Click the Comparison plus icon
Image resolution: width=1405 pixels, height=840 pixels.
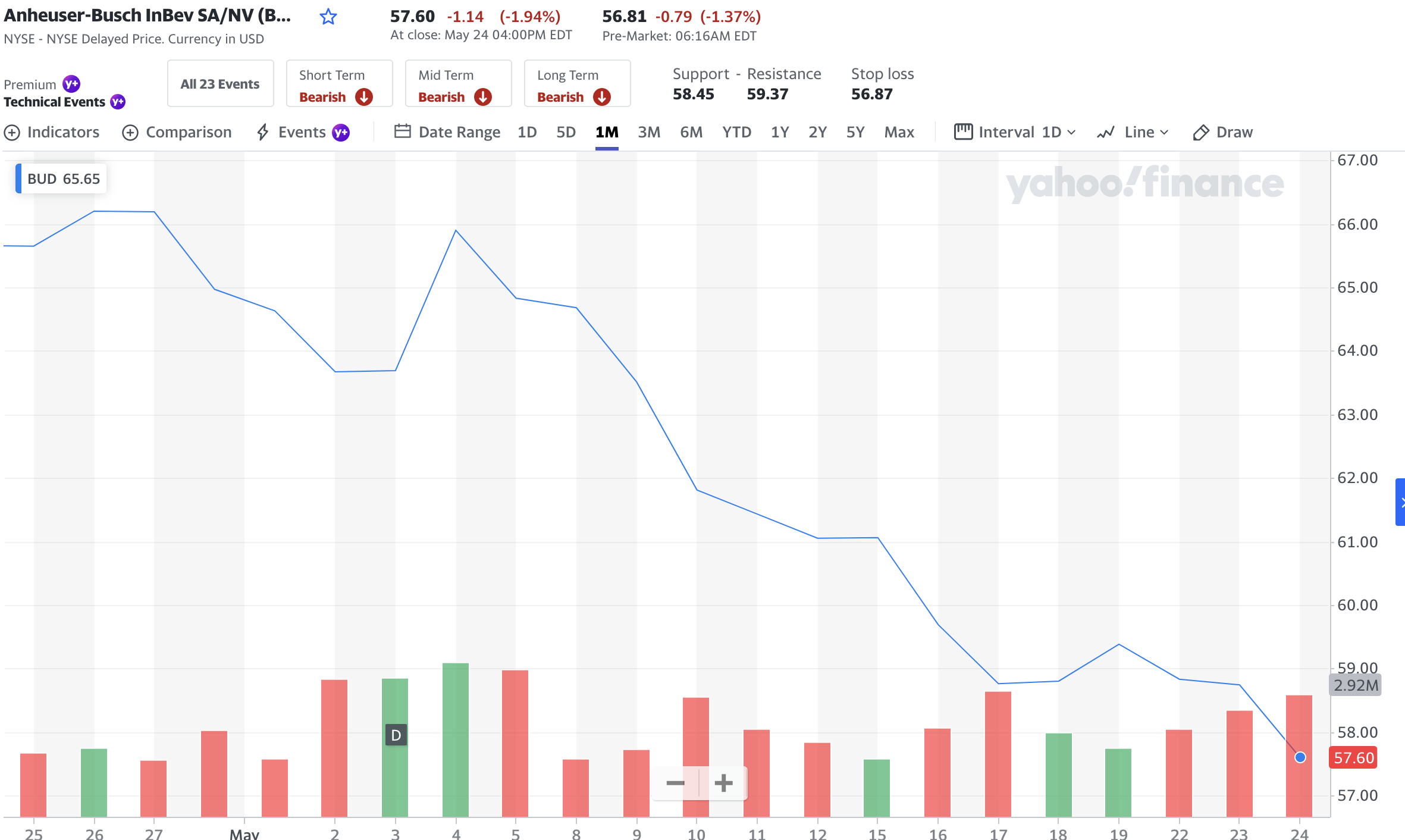[130, 132]
